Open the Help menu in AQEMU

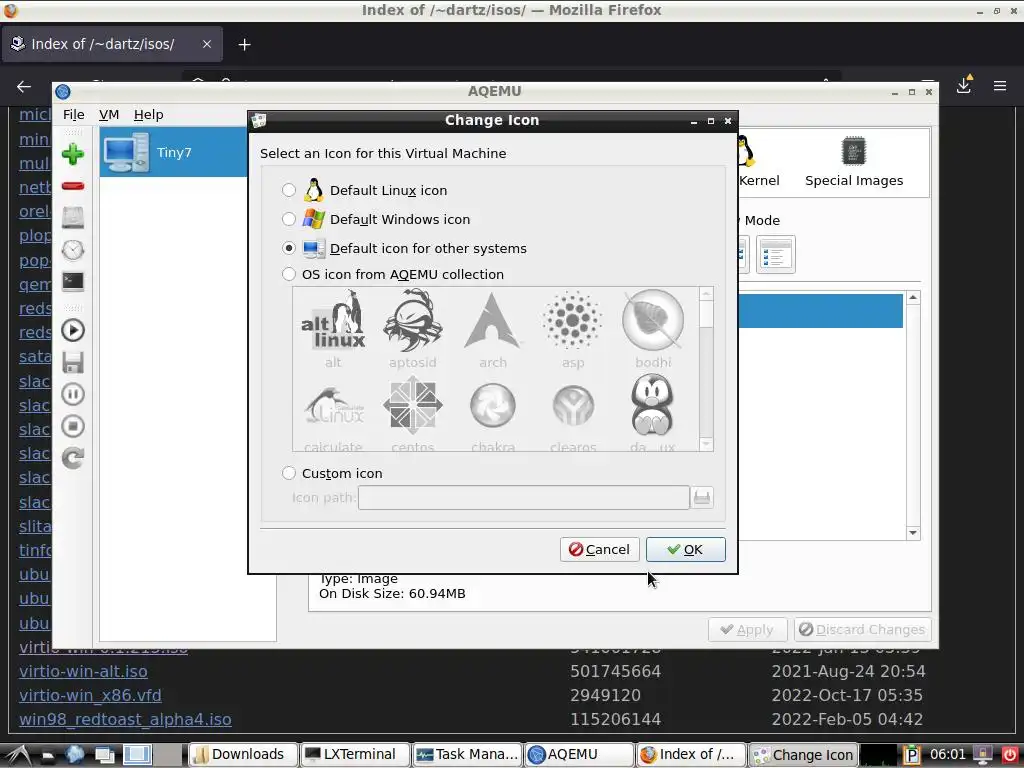[x=148, y=114]
